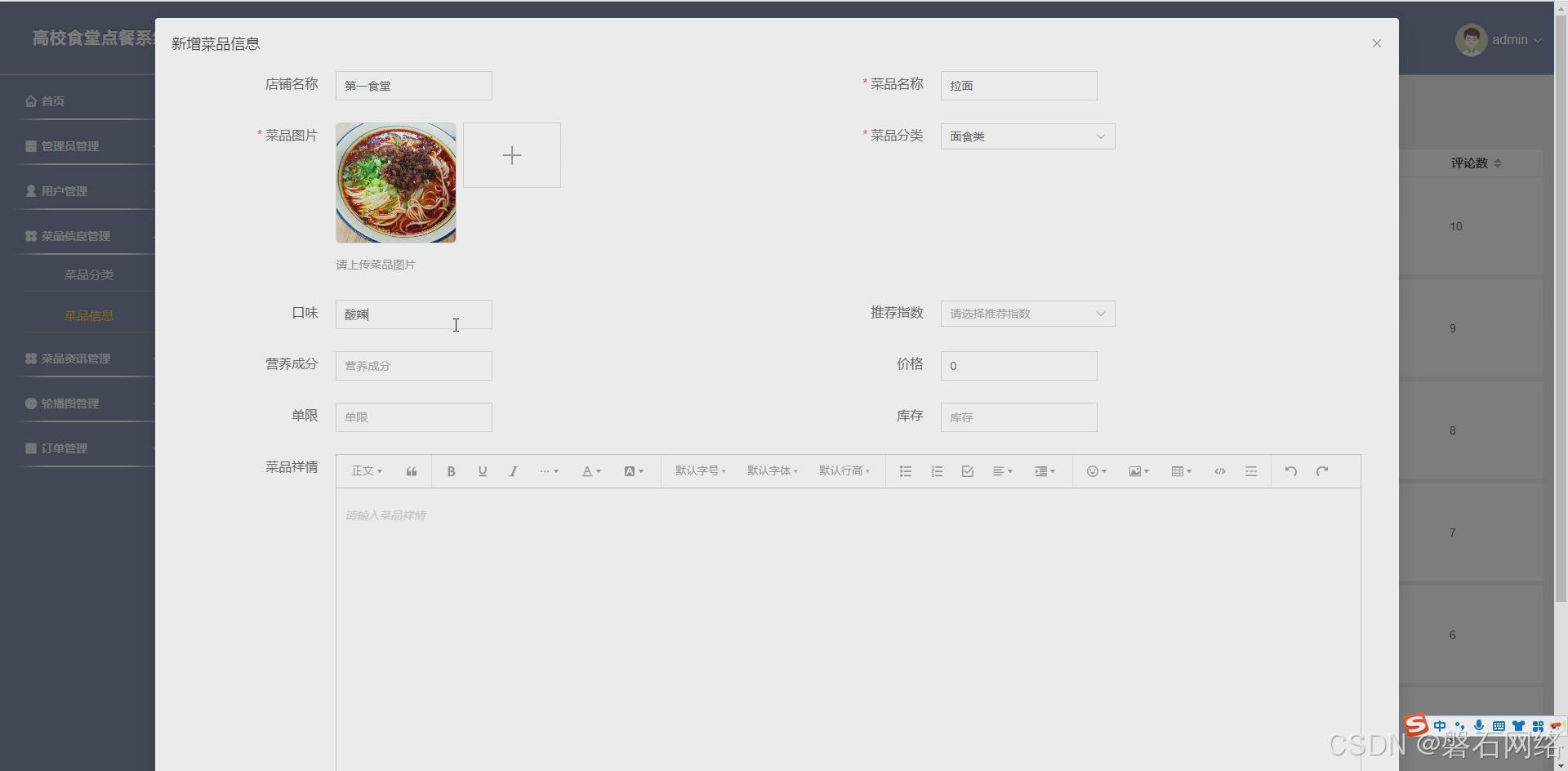1568x771 pixels.
Task: Undo the last editor action
Action: click(x=1290, y=471)
